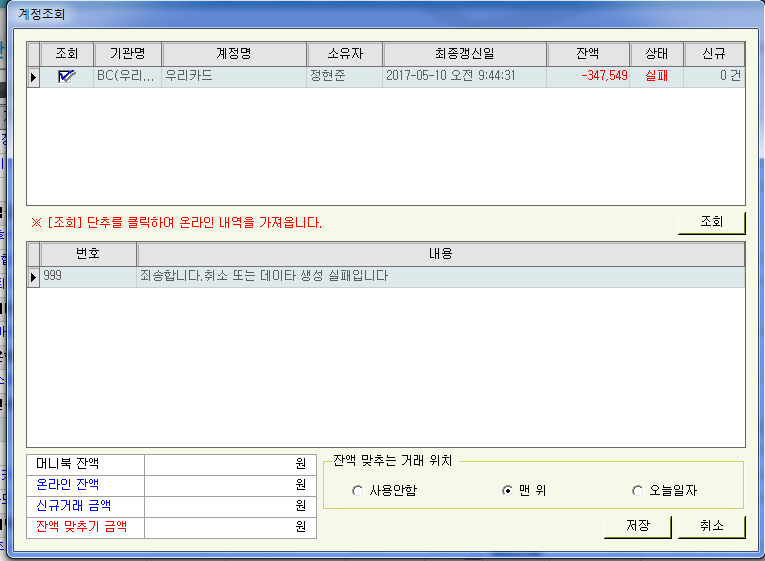Click the row arrow indicator of the account row
The image size is (765, 561).
[34, 76]
